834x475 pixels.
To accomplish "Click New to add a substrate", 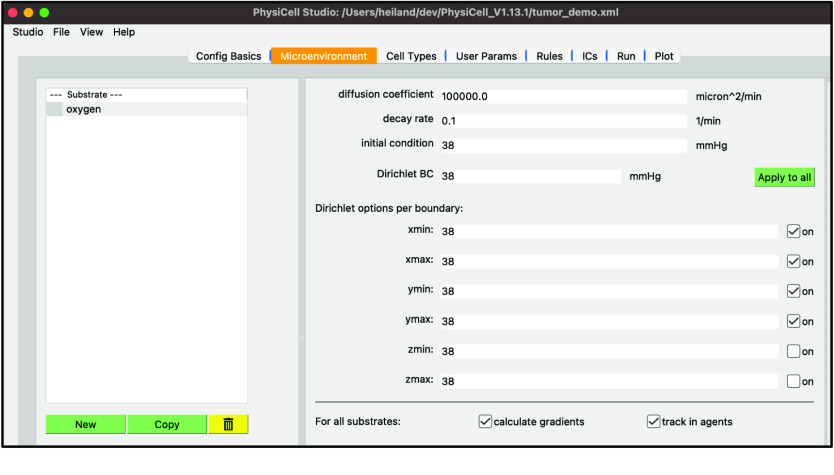I will 86,424.
